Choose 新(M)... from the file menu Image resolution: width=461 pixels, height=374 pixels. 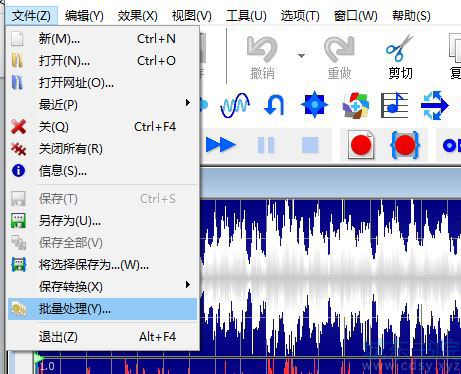pos(103,39)
